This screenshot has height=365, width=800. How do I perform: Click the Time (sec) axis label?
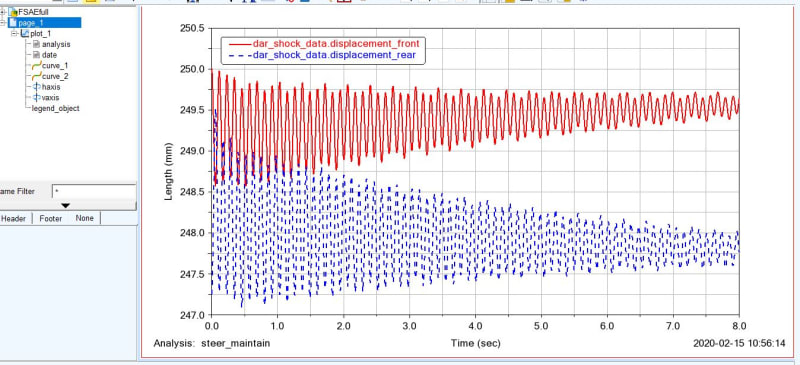[x=475, y=343]
